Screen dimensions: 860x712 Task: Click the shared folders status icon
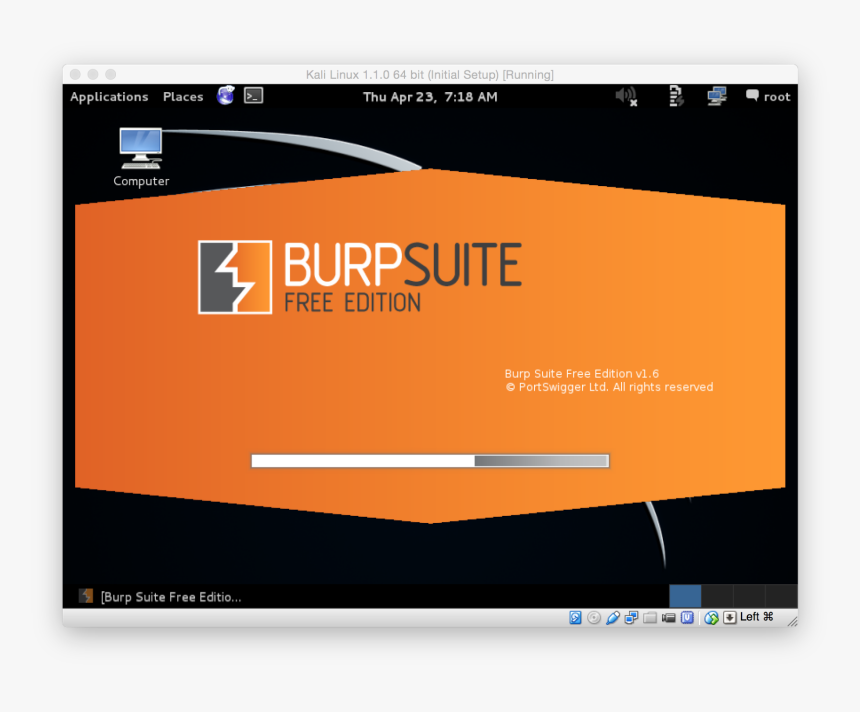coord(648,618)
